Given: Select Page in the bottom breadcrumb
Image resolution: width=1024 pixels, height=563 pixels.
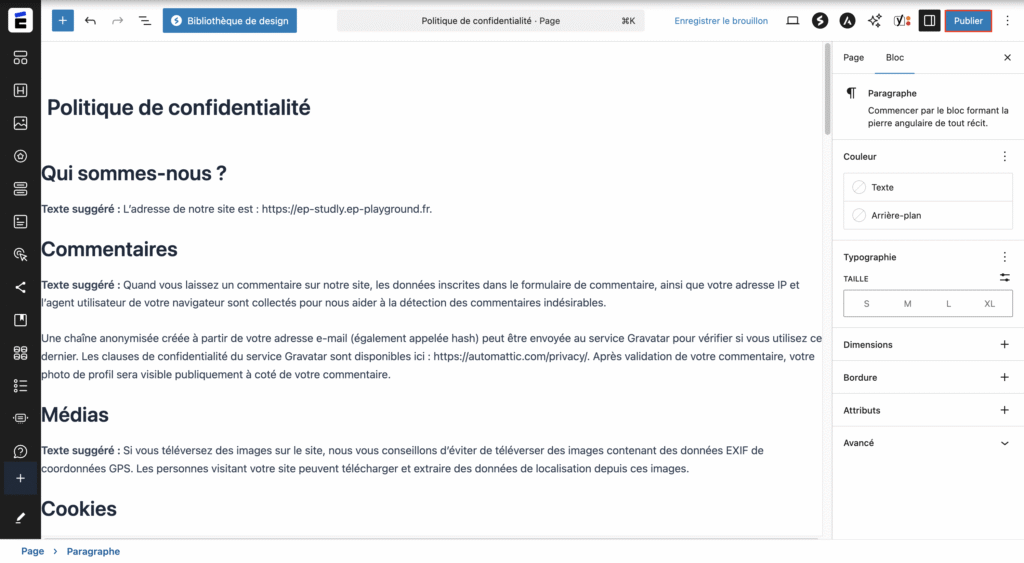Looking at the screenshot, I should [33, 551].
